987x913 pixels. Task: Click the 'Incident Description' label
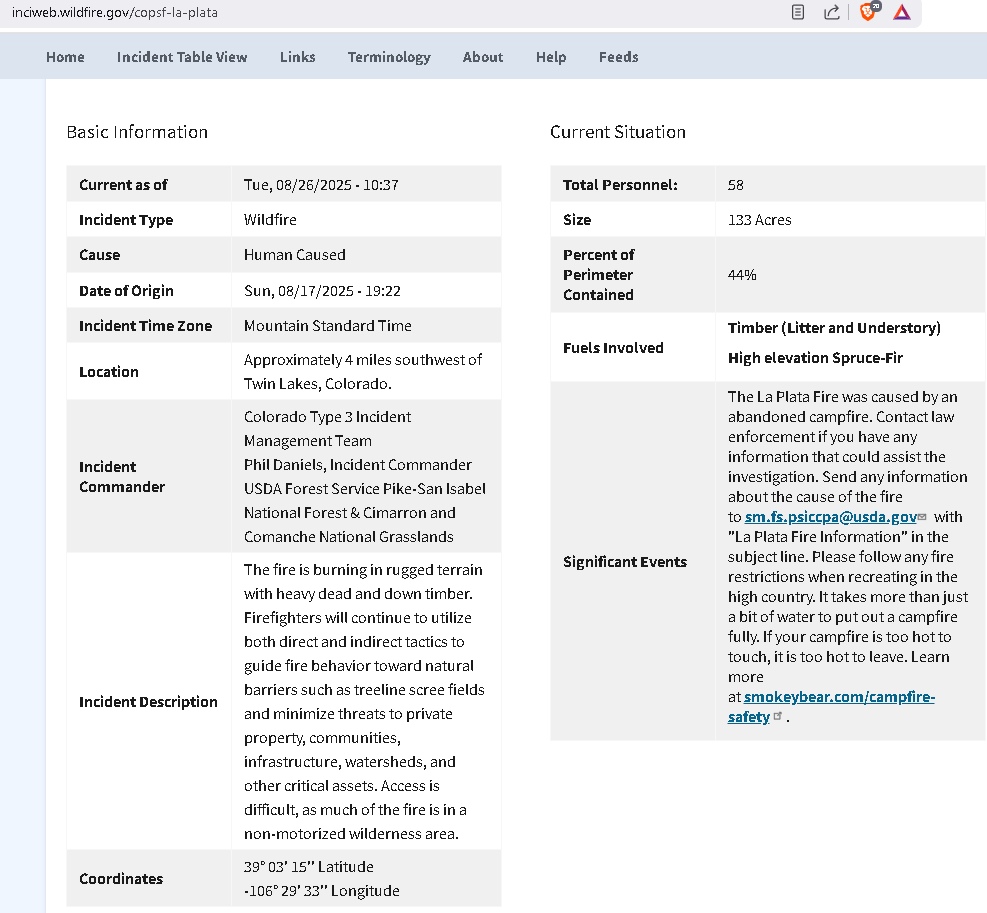(148, 702)
